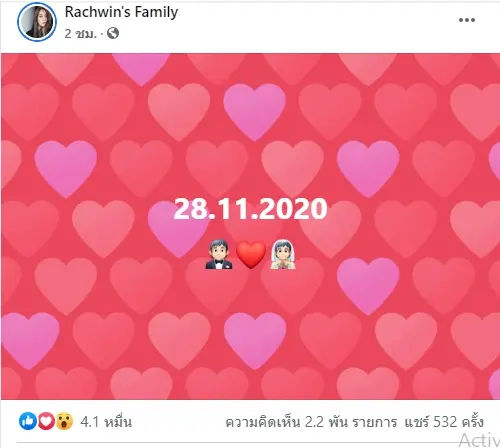Screen dimensions: 500x448
Task: Click the red heart emoji in the post
Action: (x=251, y=255)
